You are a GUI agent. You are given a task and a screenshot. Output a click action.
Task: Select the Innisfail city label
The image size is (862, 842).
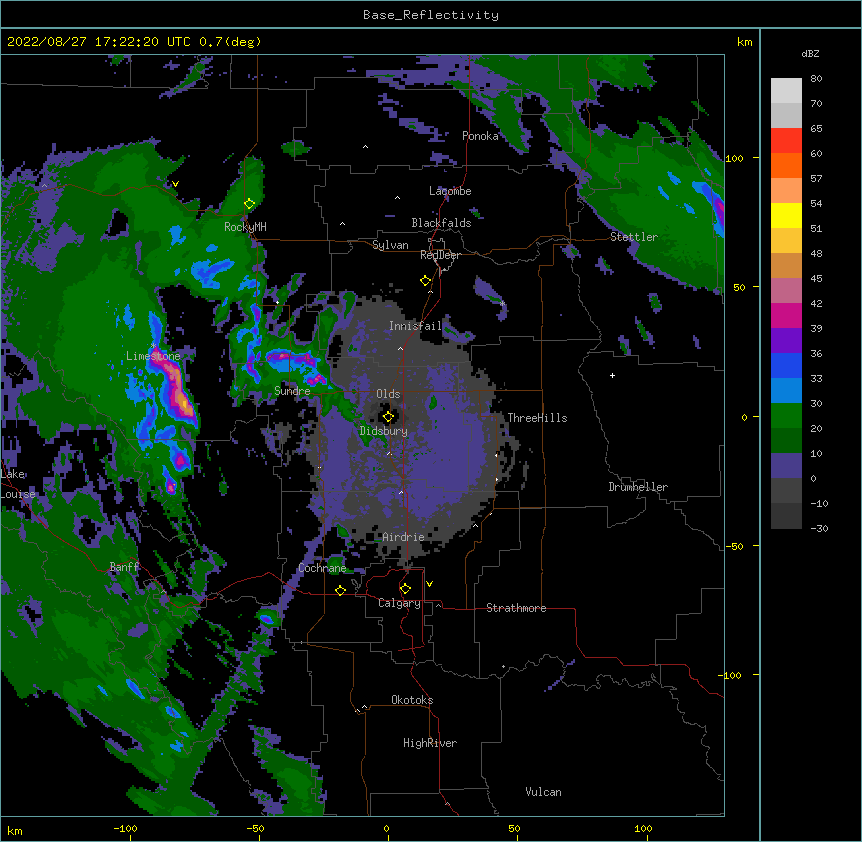[x=415, y=326]
